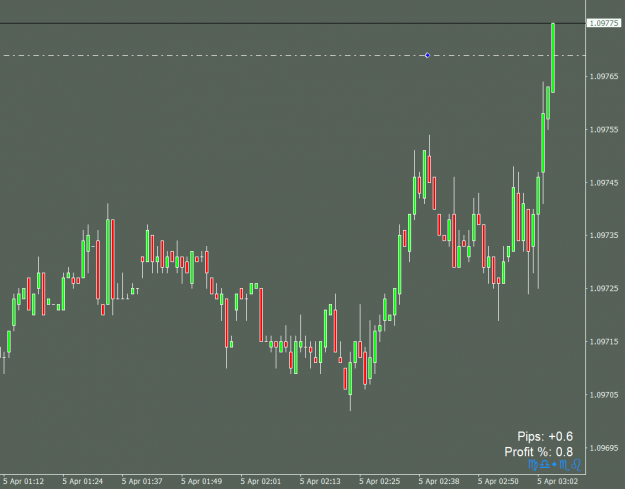Click the blue Virgo symbol under Profit %

(x=533, y=465)
